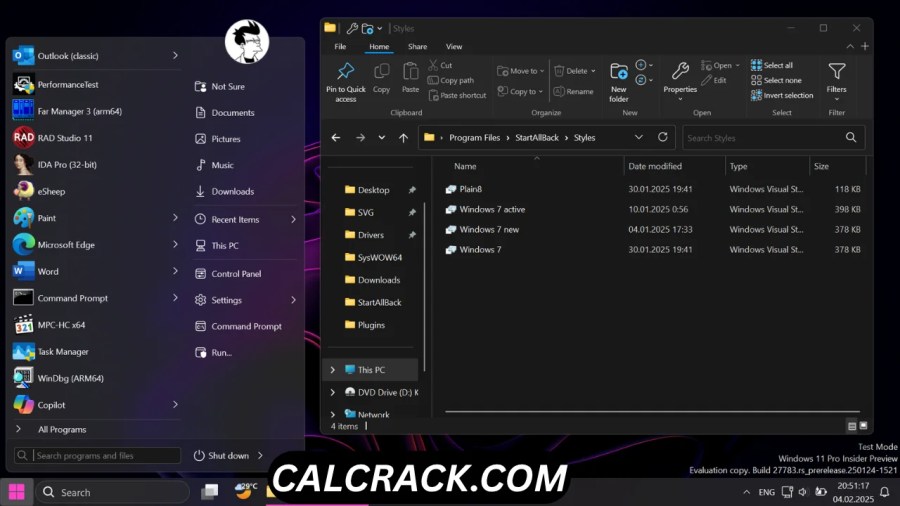
Task: Launch IDA Pro (32-bit)
Action: pos(96,165)
